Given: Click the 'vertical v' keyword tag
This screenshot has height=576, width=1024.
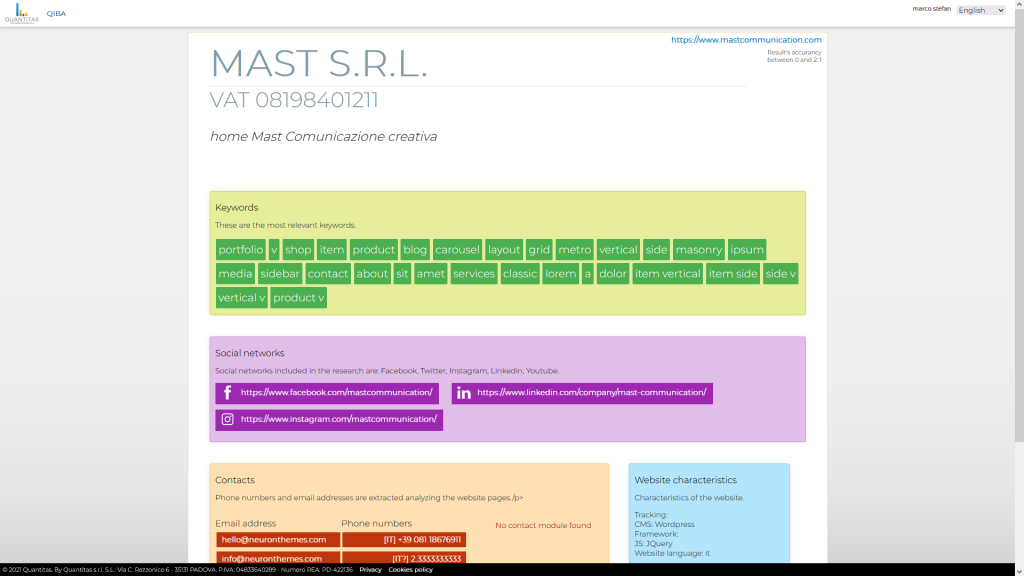Looking at the screenshot, I should point(242,298).
